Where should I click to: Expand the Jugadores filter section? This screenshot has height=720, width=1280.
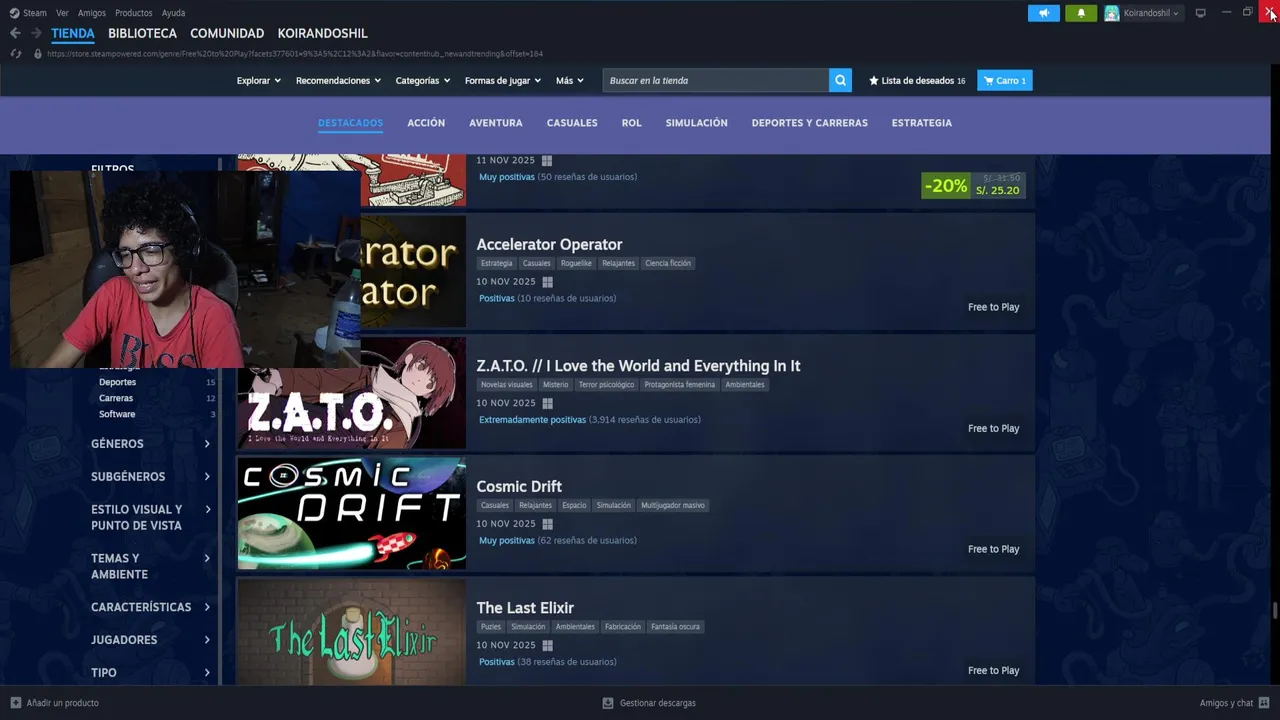[151, 640]
